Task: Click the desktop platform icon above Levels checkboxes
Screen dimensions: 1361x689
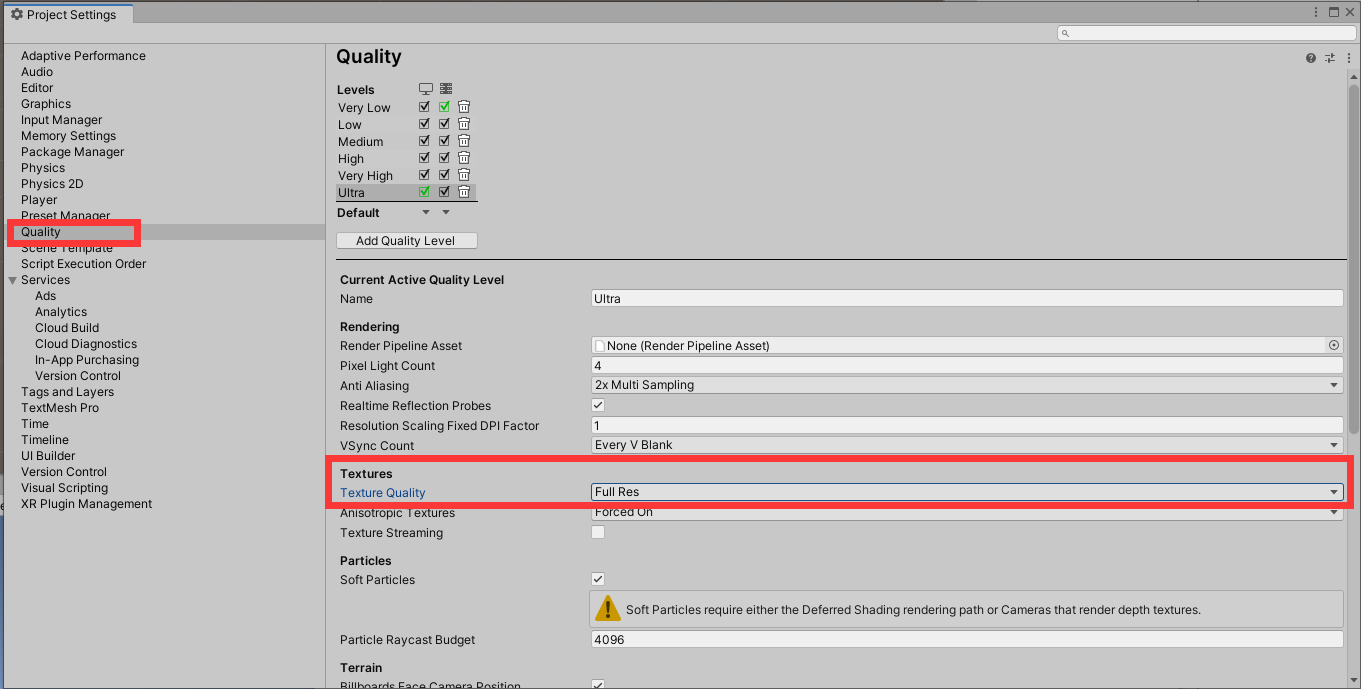Action: 425,88
